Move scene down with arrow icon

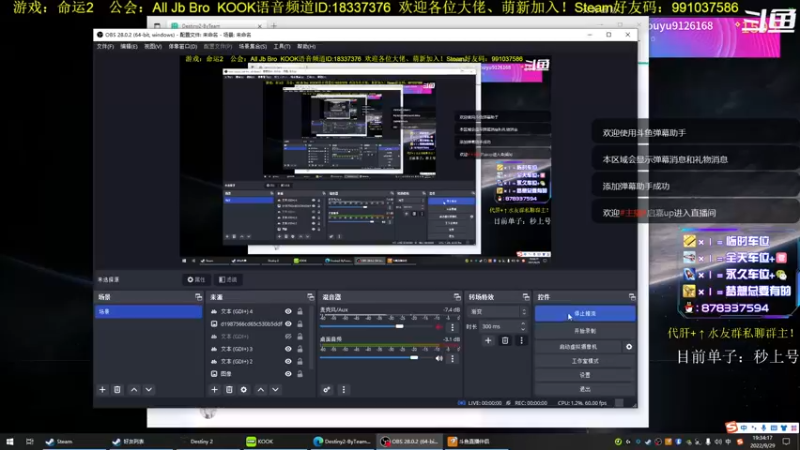click(148, 390)
